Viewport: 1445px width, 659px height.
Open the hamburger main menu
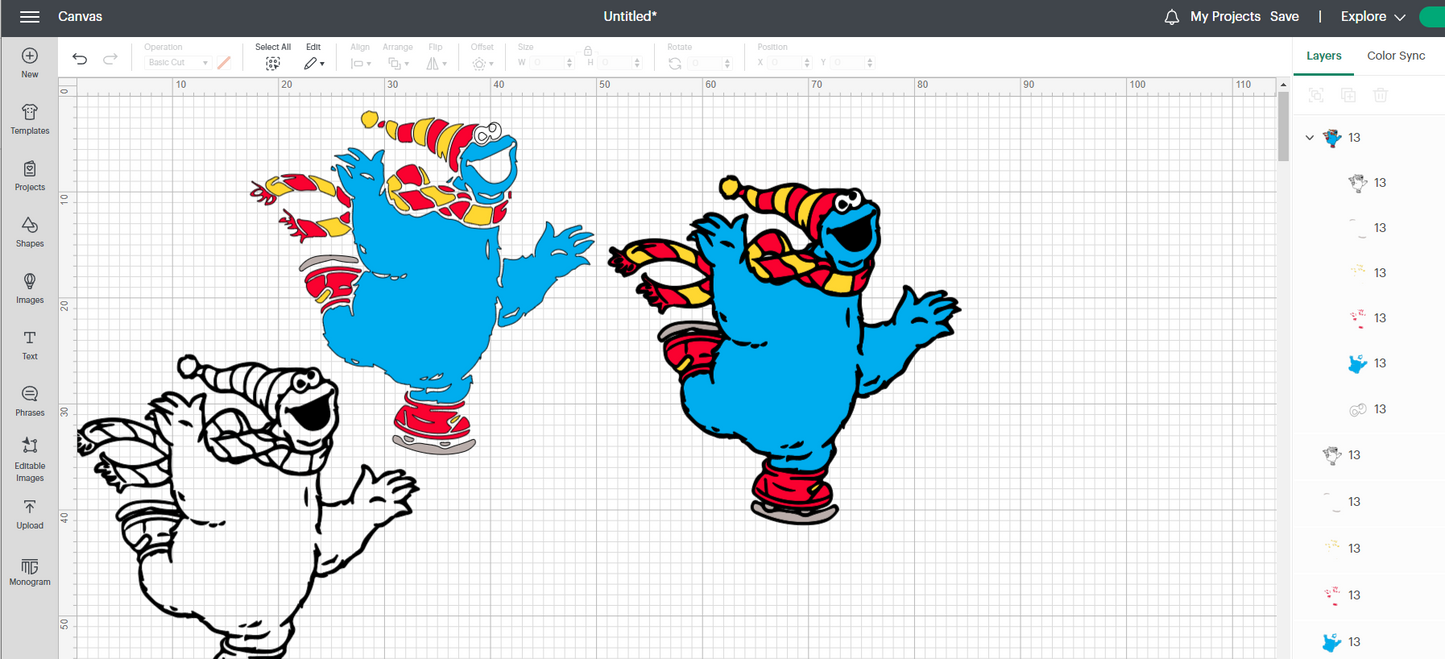tap(29, 17)
